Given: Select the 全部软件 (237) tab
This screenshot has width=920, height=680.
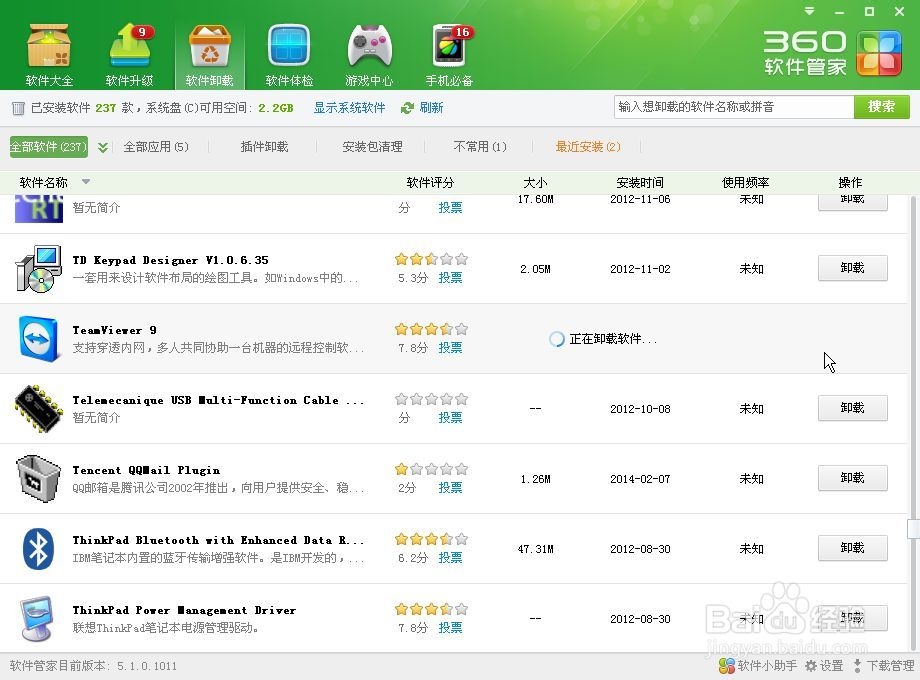Looking at the screenshot, I should pyautogui.click(x=49, y=147).
